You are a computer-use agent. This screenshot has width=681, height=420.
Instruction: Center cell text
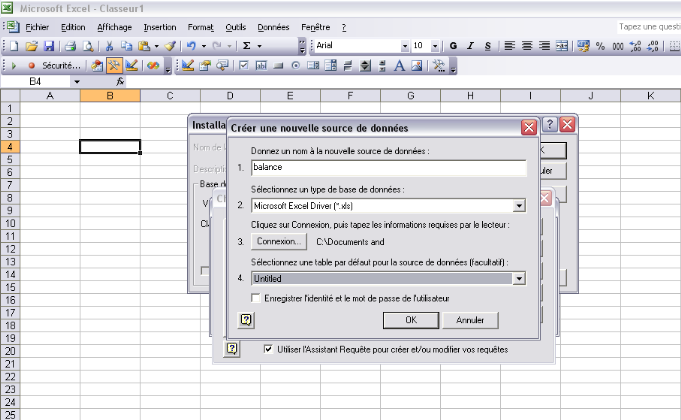click(527, 46)
